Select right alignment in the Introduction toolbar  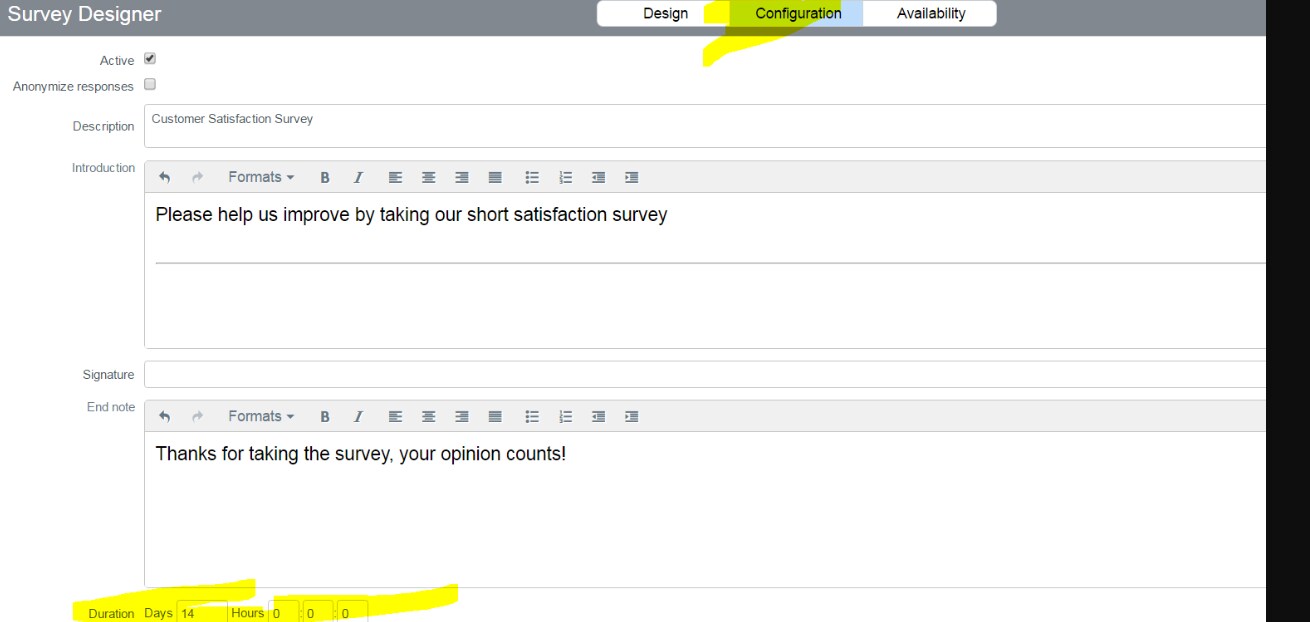[461, 177]
